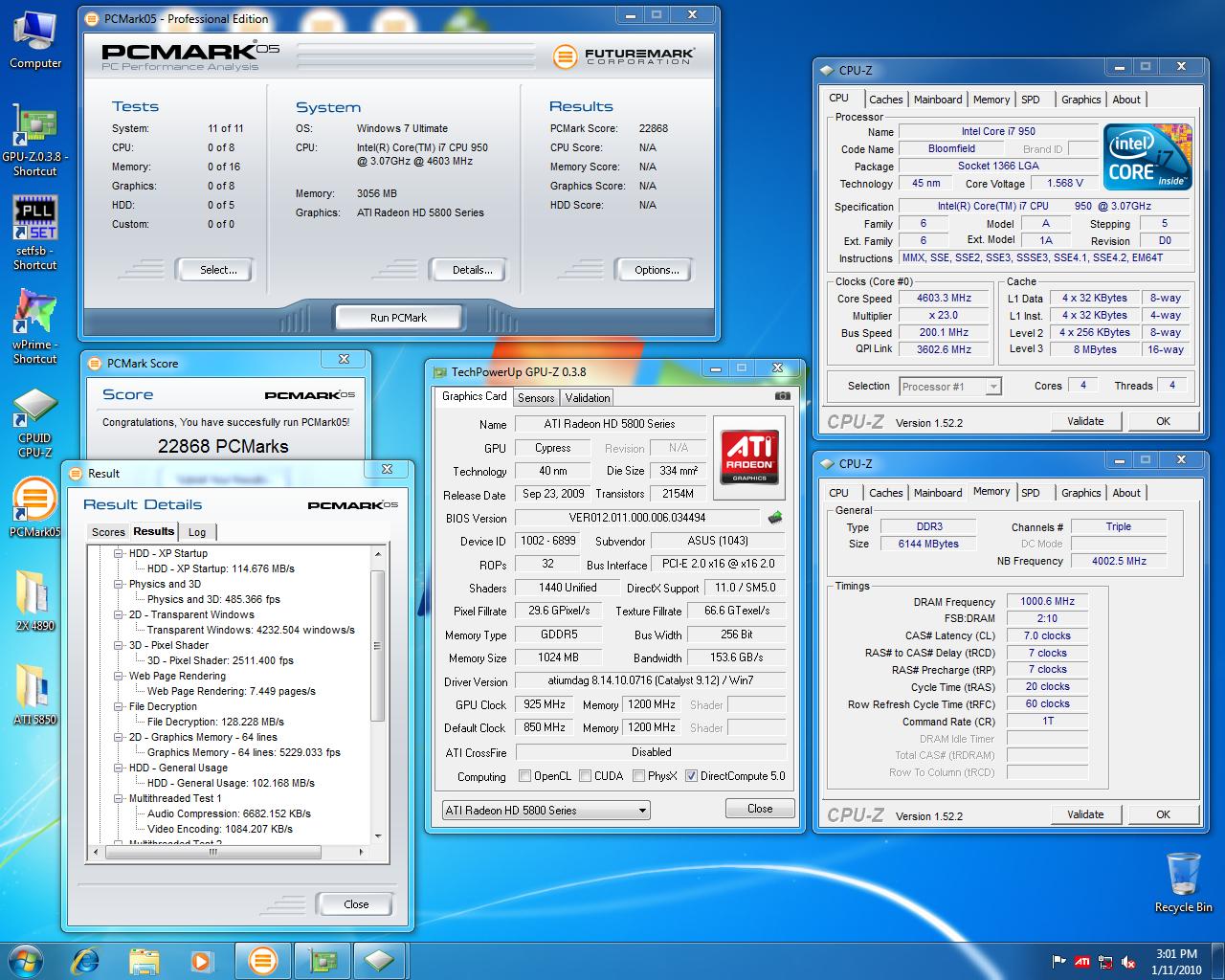
Task: Click the Intel Core i7 logo in CPU-Z
Action: click(1147, 156)
